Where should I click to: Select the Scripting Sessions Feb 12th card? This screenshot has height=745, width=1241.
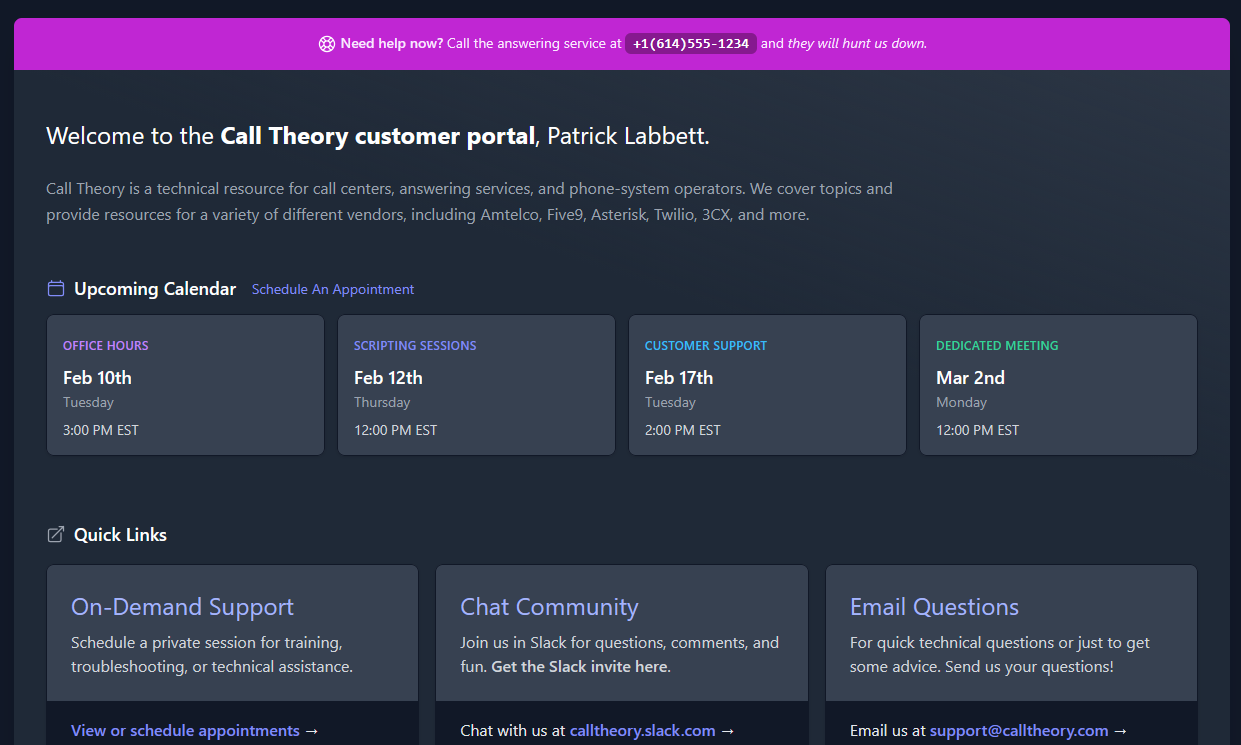coord(476,385)
